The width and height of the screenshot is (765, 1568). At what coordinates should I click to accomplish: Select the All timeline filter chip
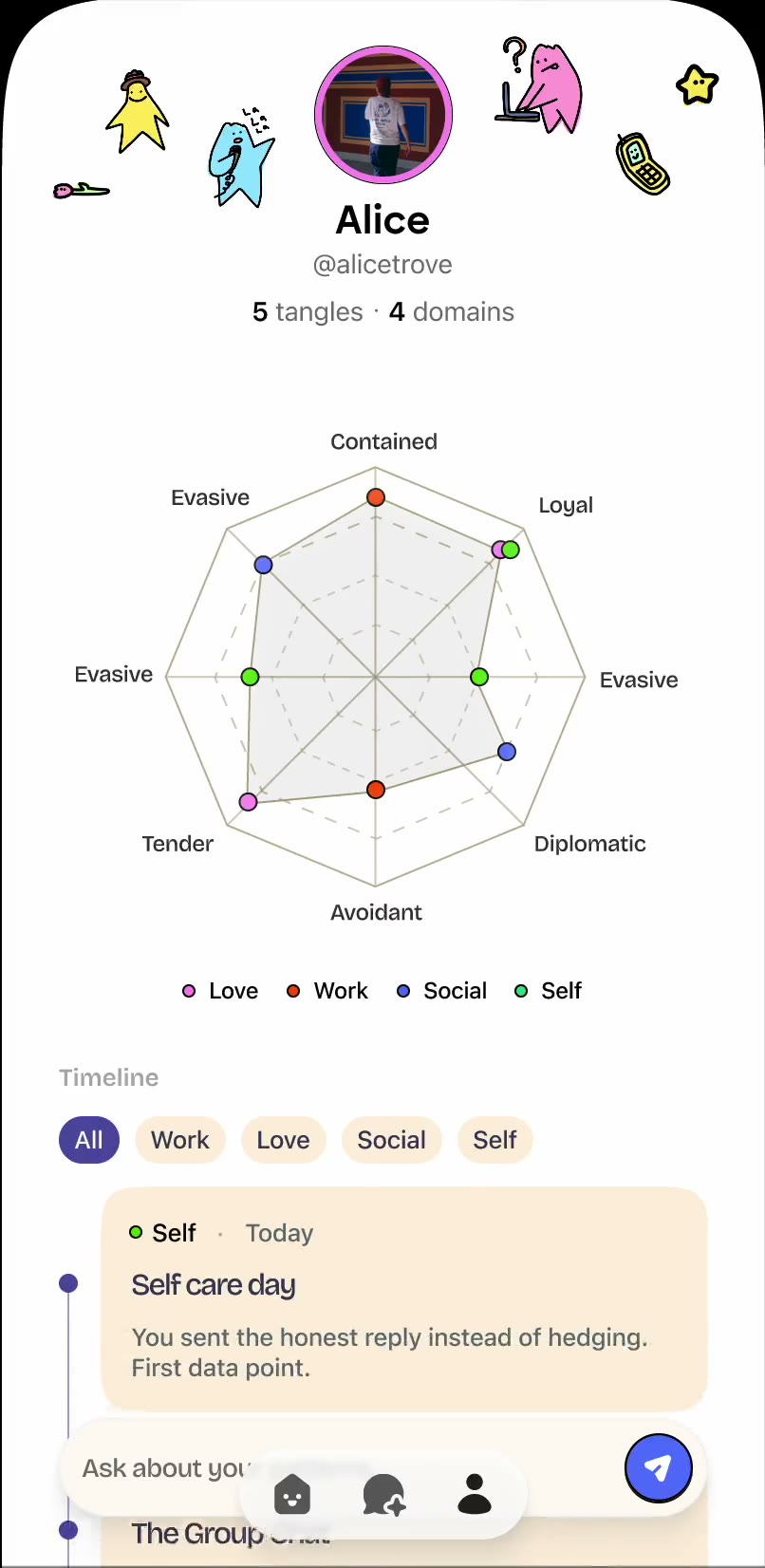click(89, 1140)
